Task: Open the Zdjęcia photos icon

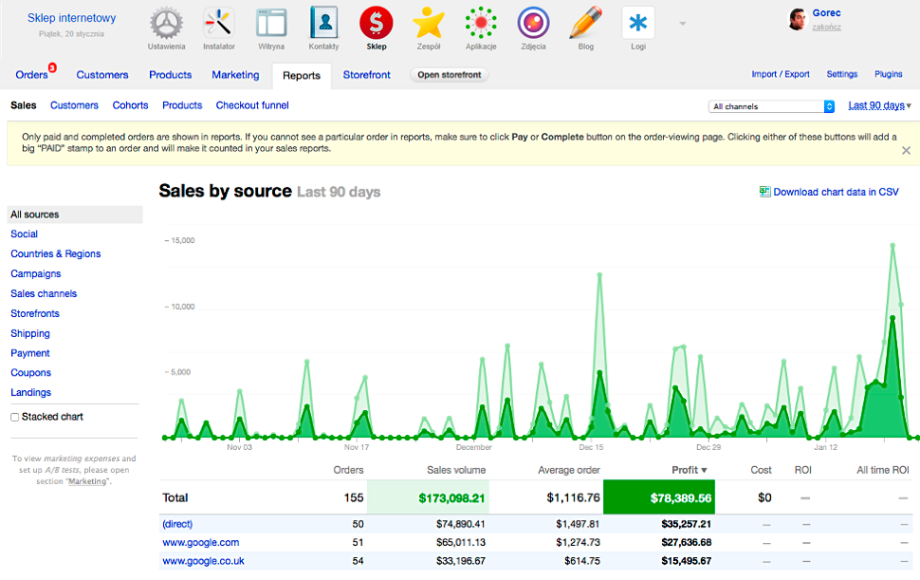Action: [x=533, y=24]
